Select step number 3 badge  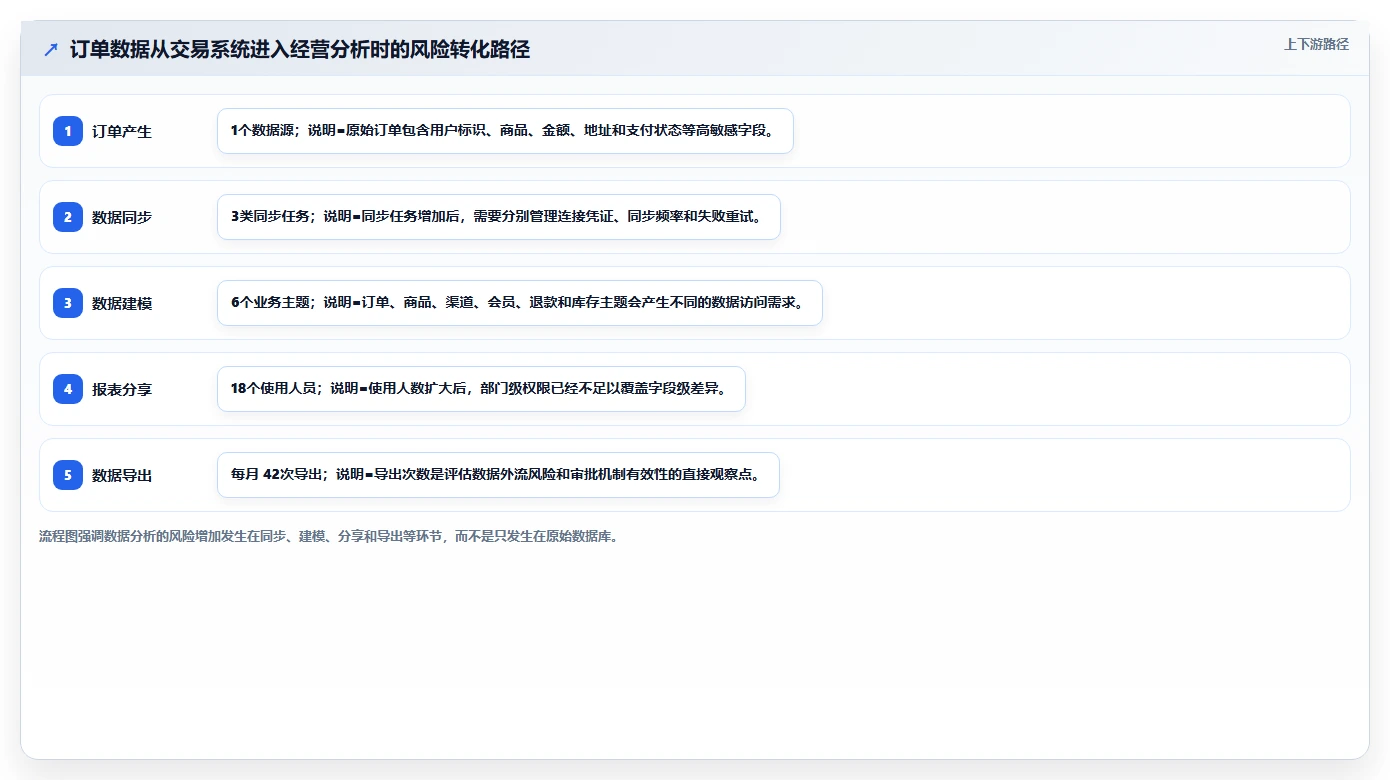(68, 303)
